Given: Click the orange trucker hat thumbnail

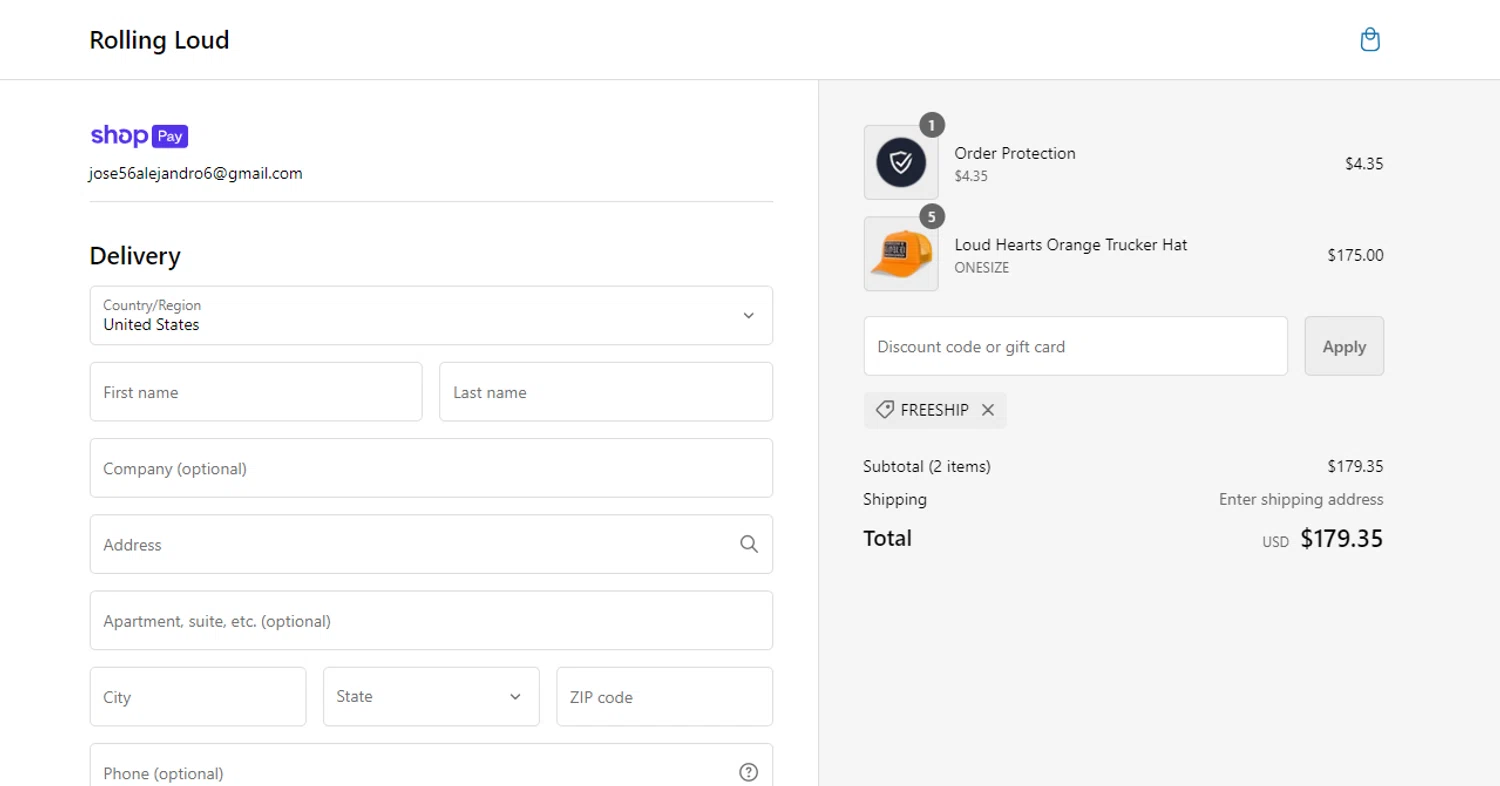Looking at the screenshot, I should (901, 254).
